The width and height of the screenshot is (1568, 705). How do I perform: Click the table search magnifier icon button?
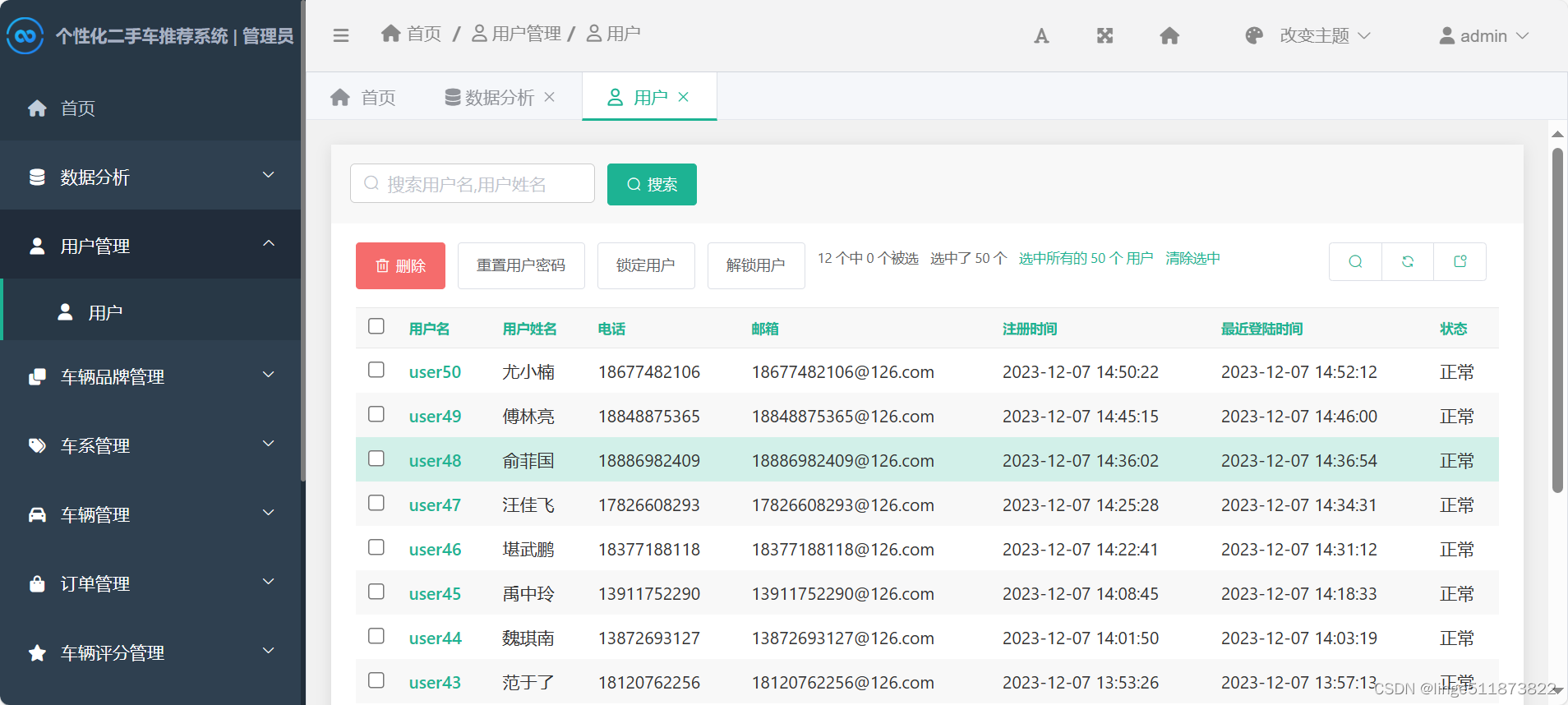click(1355, 261)
